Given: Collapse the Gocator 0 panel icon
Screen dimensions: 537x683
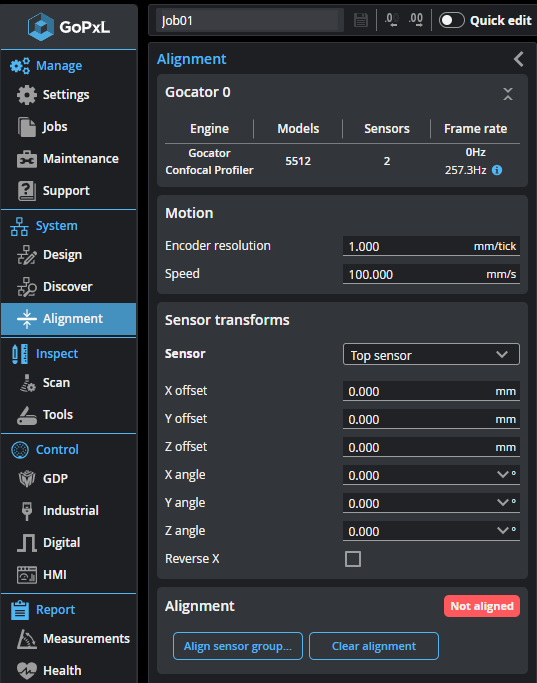Looking at the screenshot, I should pyautogui.click(x=508, y=94).
